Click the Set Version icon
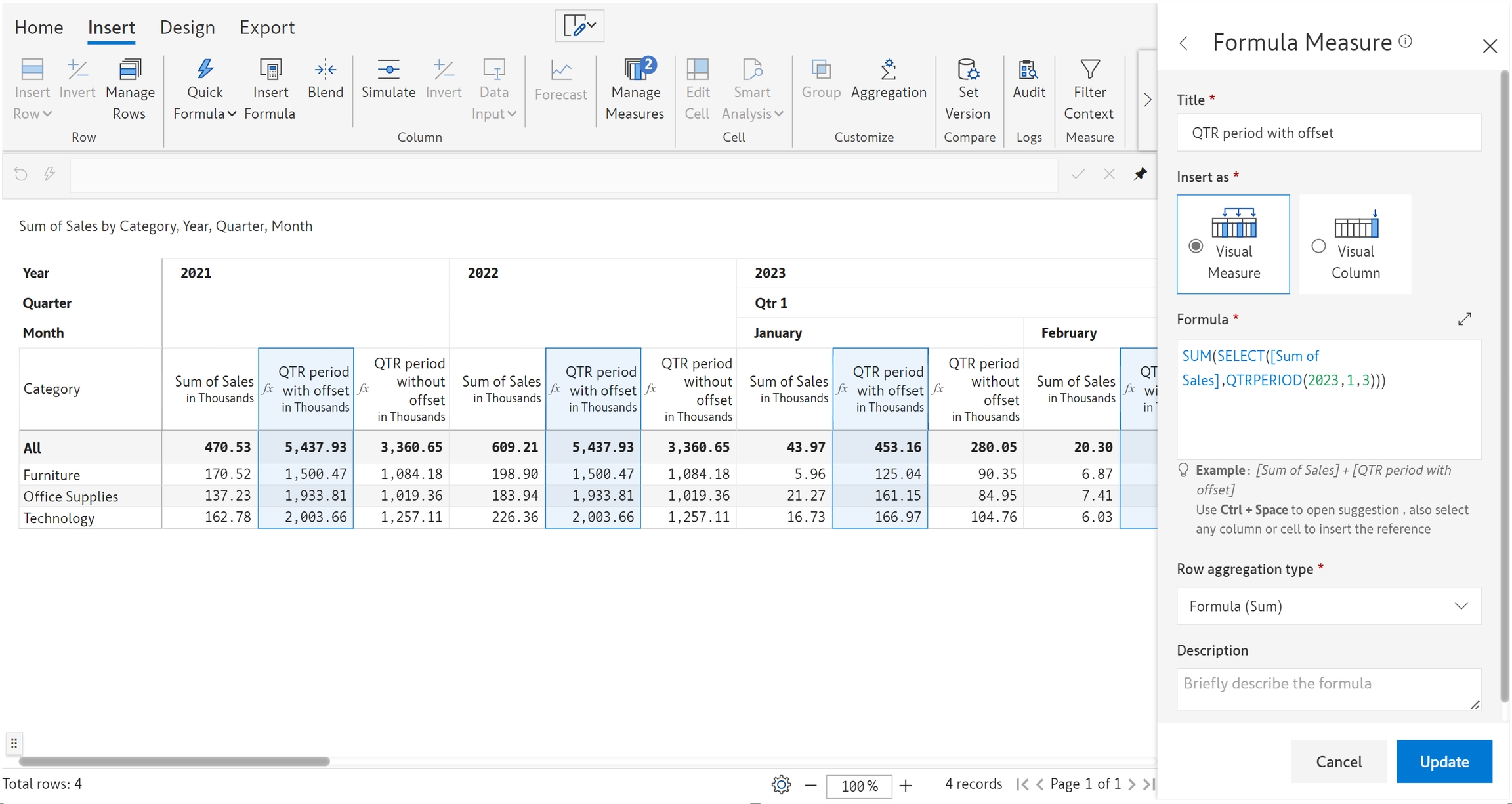The height and width of the screenshot is (804, 1512). 967,71
